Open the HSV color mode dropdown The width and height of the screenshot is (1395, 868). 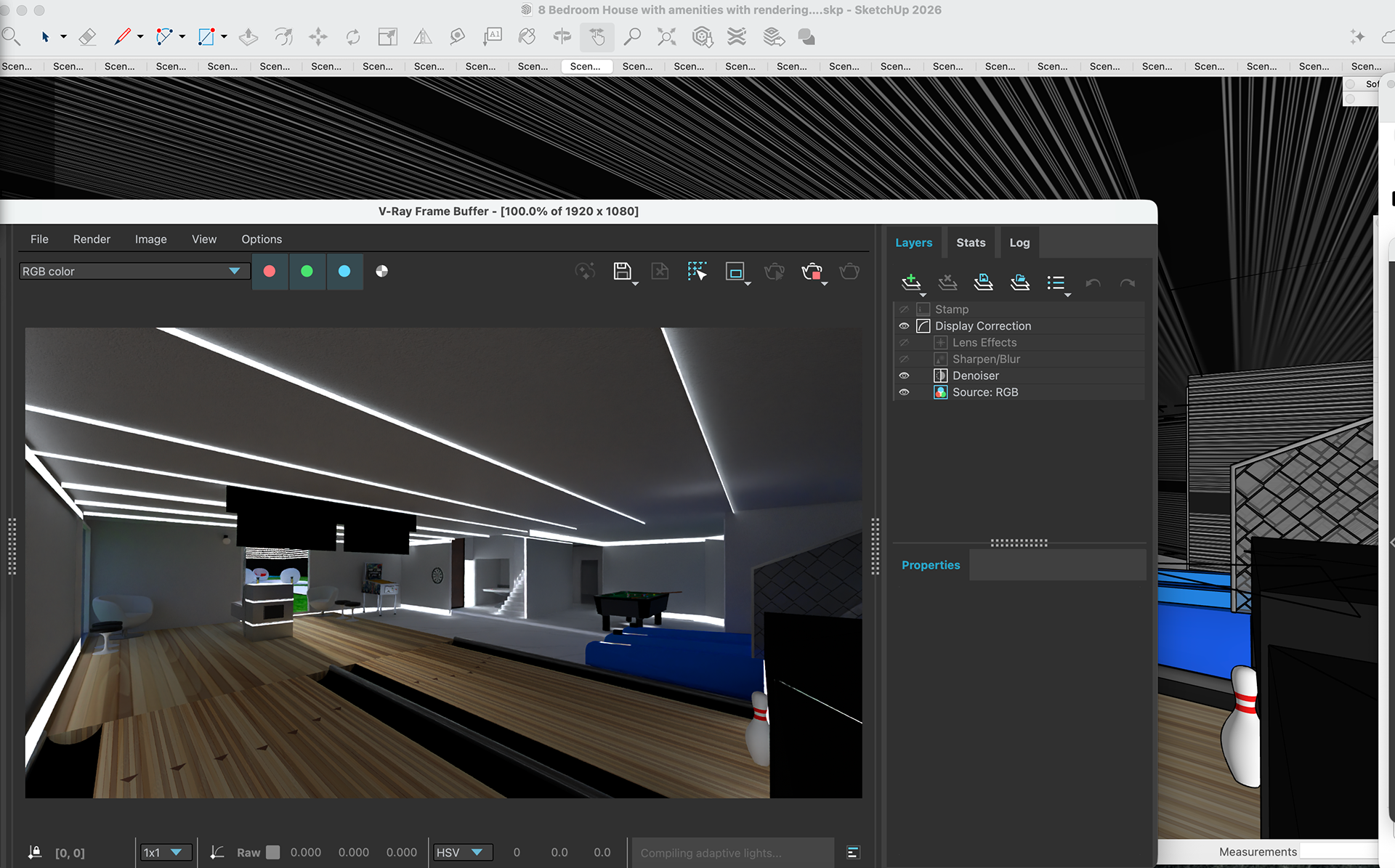(x=462, y=852)
